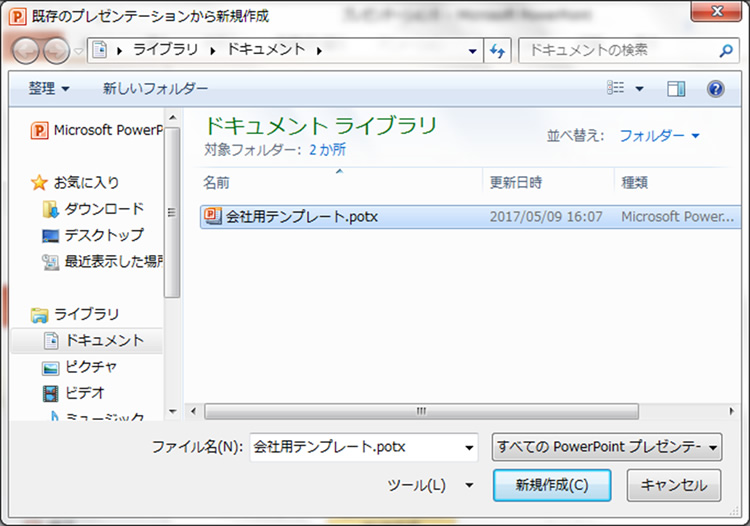Screen dimensions: 750x526
Task: Click the 新規作成(C) button
Action: point(551,485)
